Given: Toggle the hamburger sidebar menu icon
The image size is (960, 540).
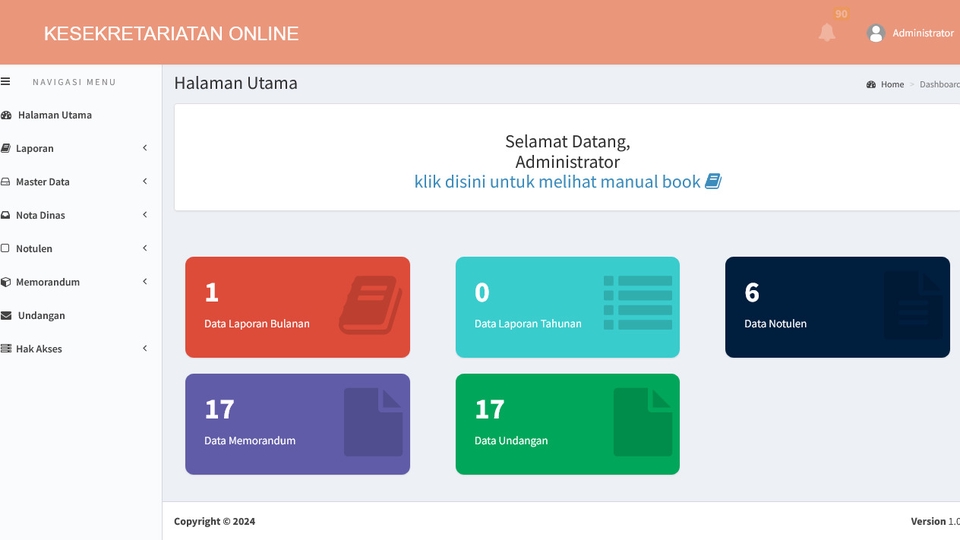Looking at the screenshot, I should 6,81.
